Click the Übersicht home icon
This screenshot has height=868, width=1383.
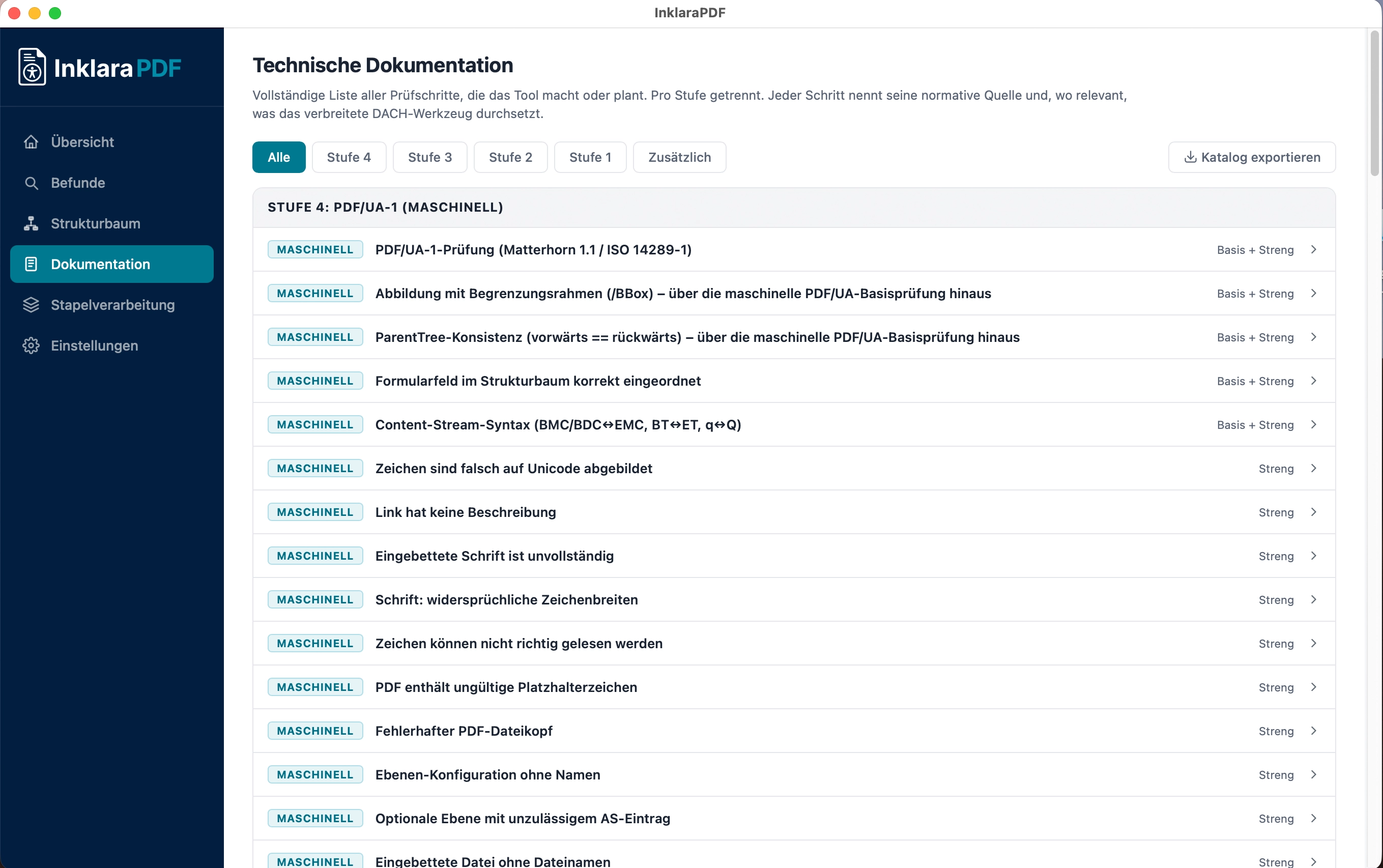31,142
